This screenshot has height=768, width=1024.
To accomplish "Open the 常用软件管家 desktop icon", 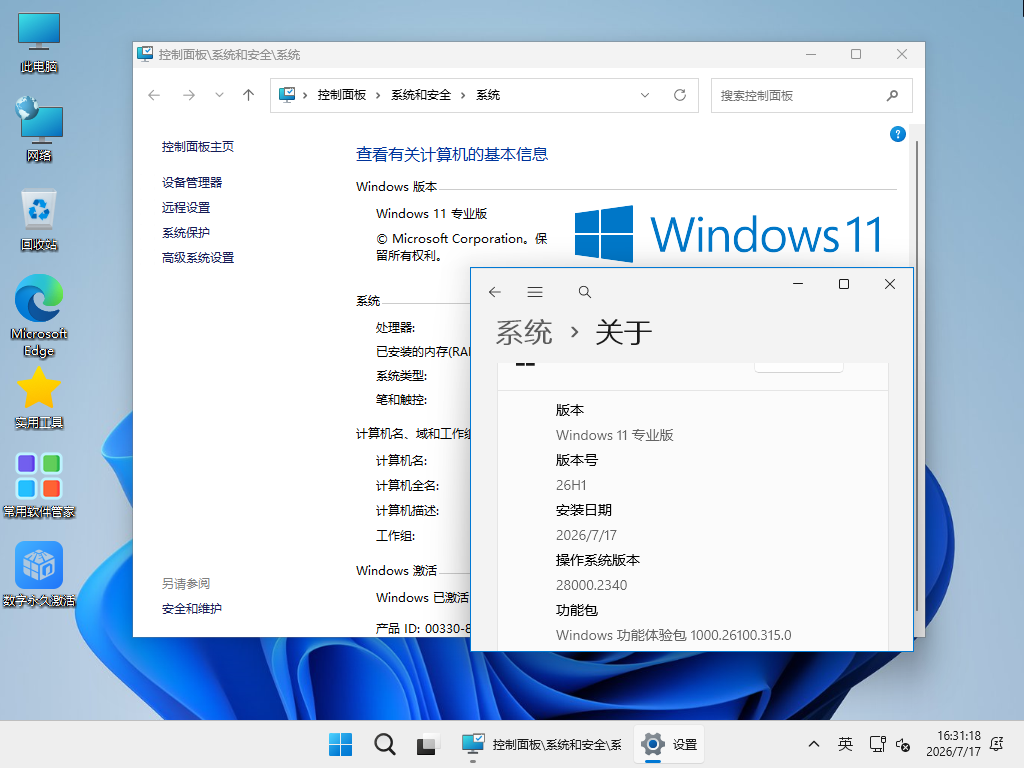I will tap(39, 485).
